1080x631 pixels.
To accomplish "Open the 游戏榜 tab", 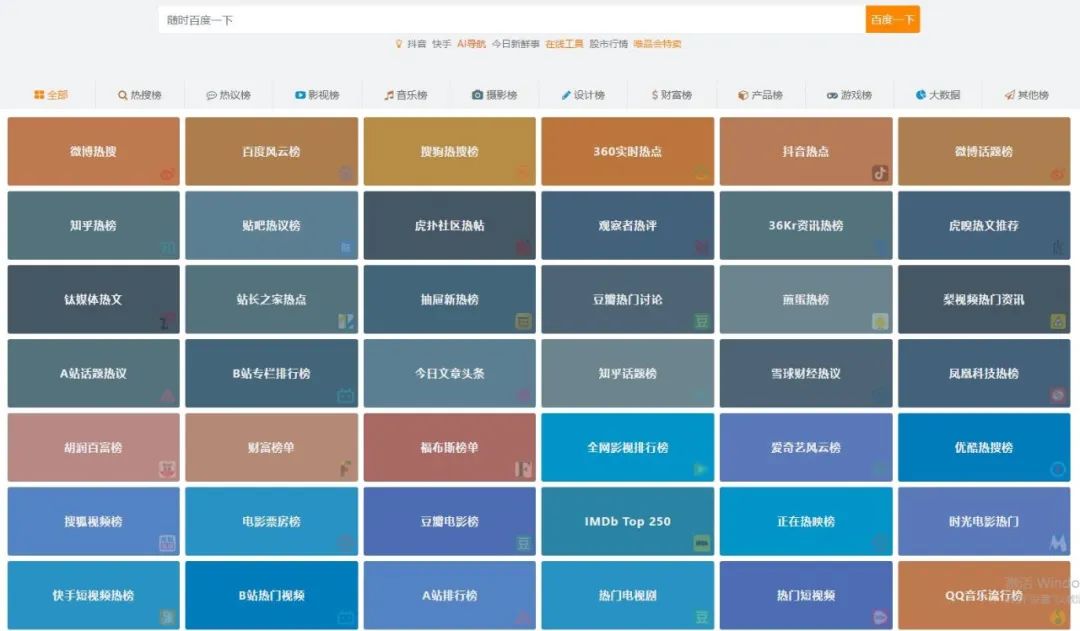I will tap(849, 95).
